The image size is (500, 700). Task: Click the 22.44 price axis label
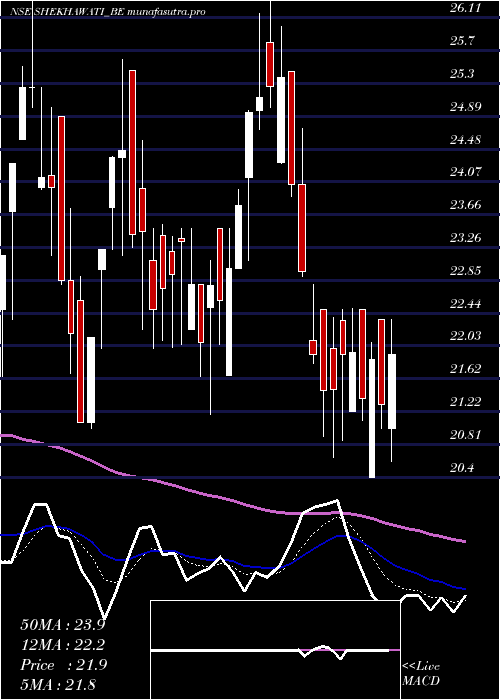click(x=465, y=304)
